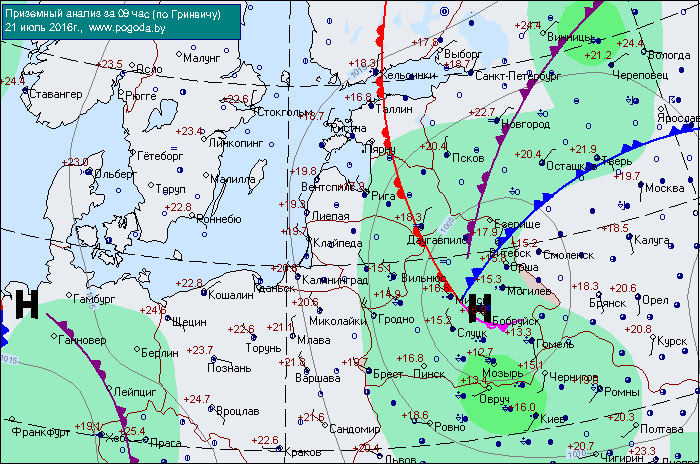
Task: Click the city label 'Санкт-Петербург'
Action: coord(518,76)
